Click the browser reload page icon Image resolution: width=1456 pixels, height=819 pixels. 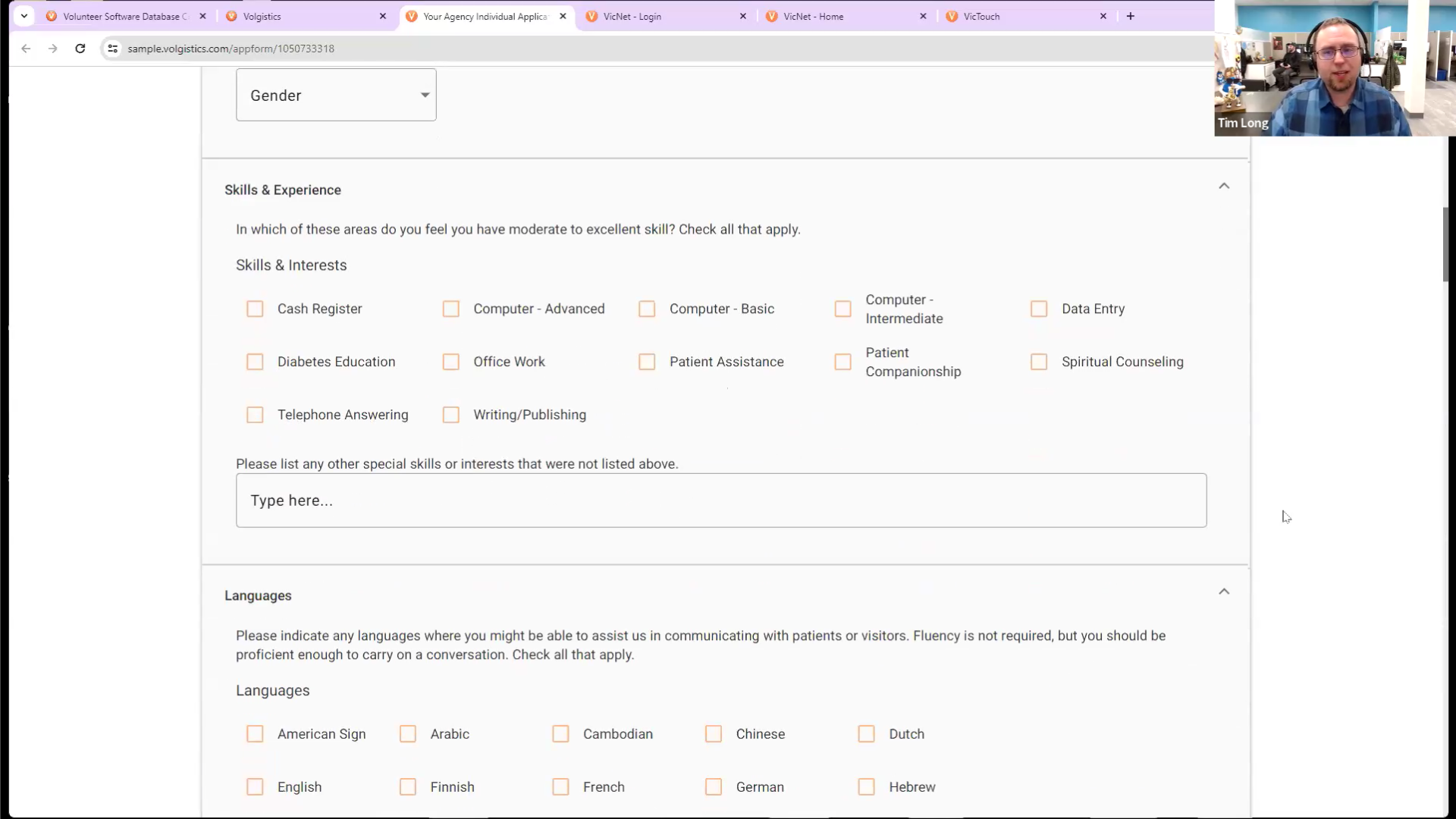click(80, 49)
